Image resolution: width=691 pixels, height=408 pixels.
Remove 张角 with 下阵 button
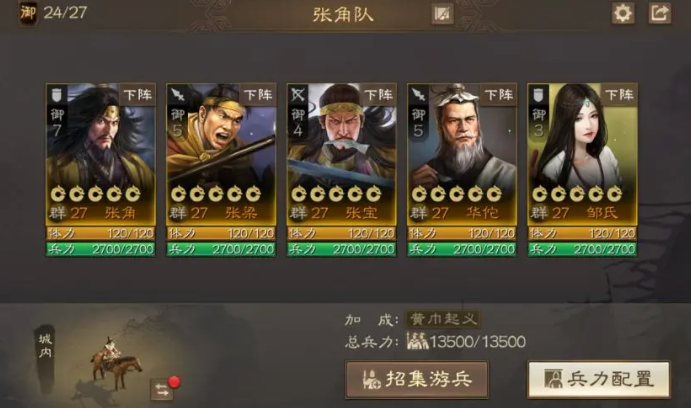click(x=137, y=95)
